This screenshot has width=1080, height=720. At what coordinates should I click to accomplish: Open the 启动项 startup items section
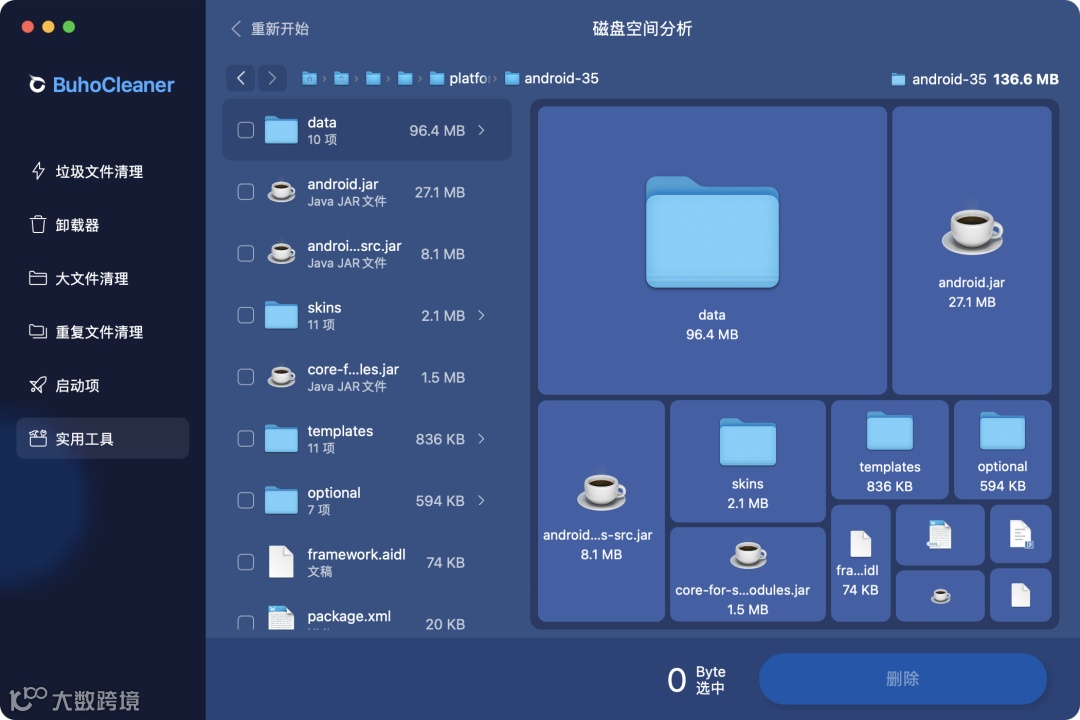[x=102, y=385]
